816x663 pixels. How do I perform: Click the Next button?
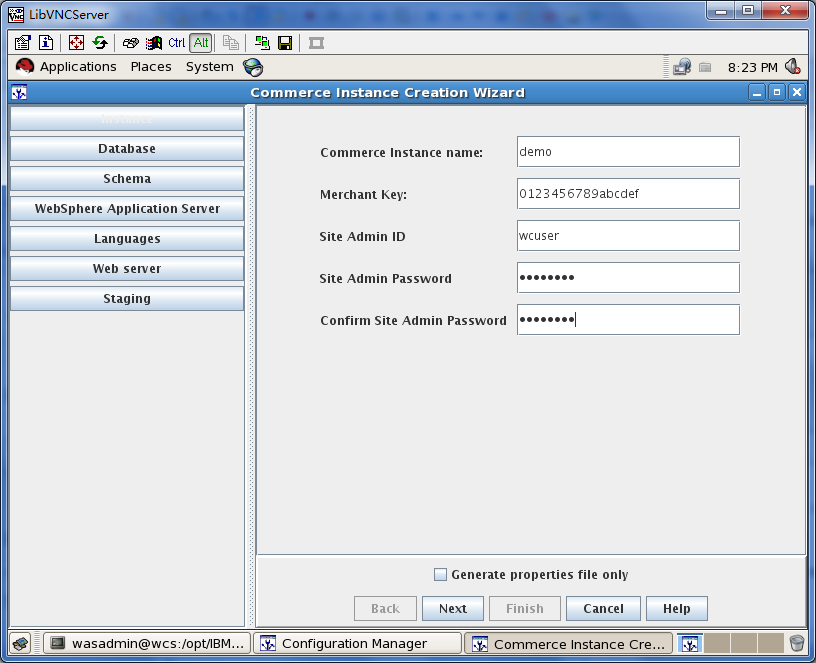point(453,608)
